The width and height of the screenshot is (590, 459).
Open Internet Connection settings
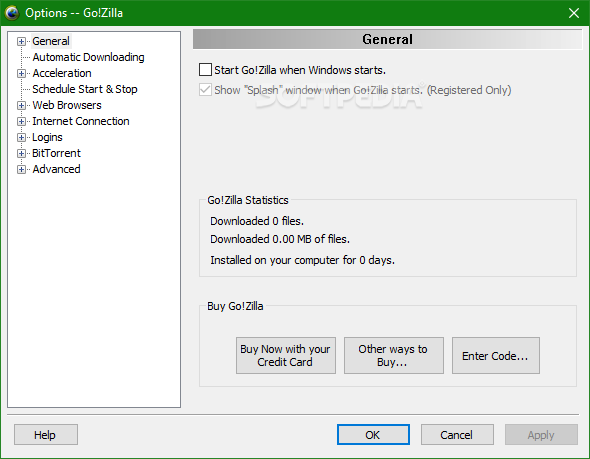coord(81,121)
